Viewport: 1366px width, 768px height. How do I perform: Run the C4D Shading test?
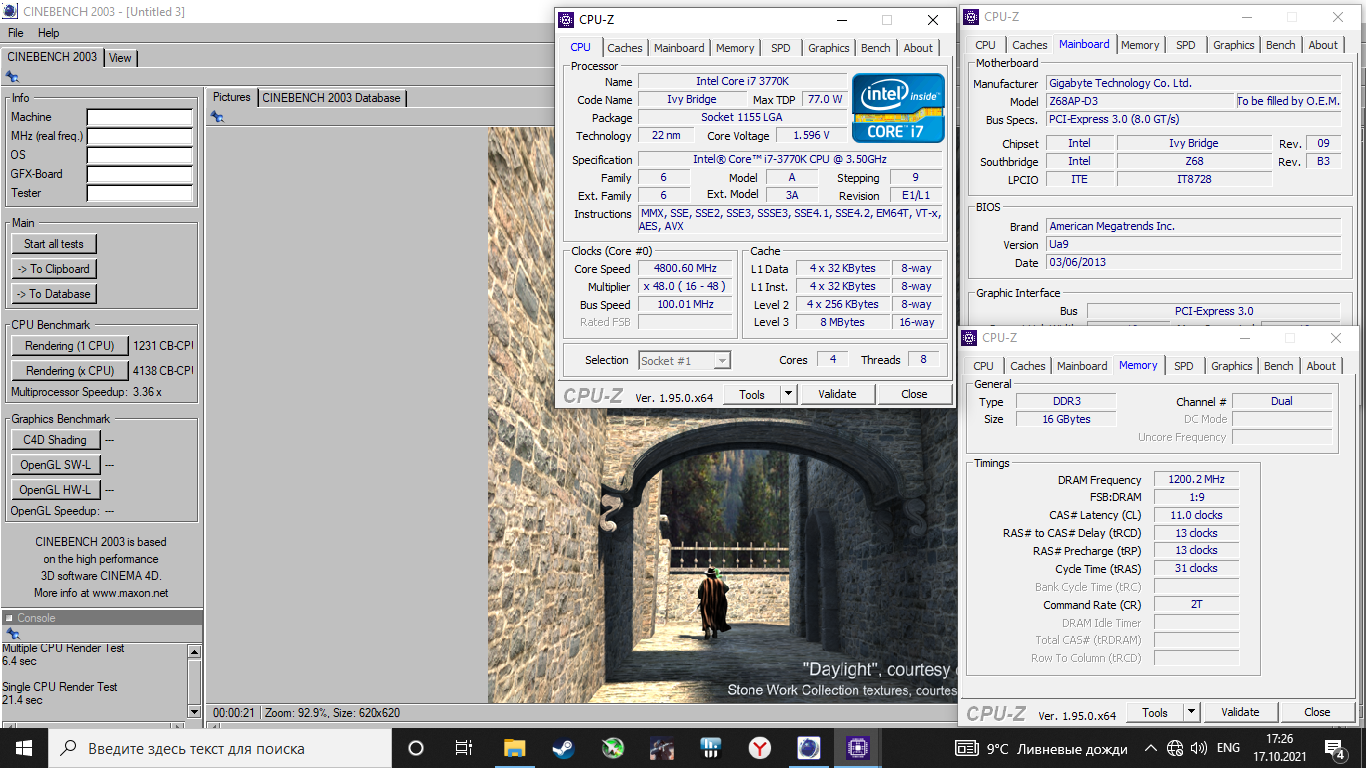pyautogui.click(x=55, y=440)
